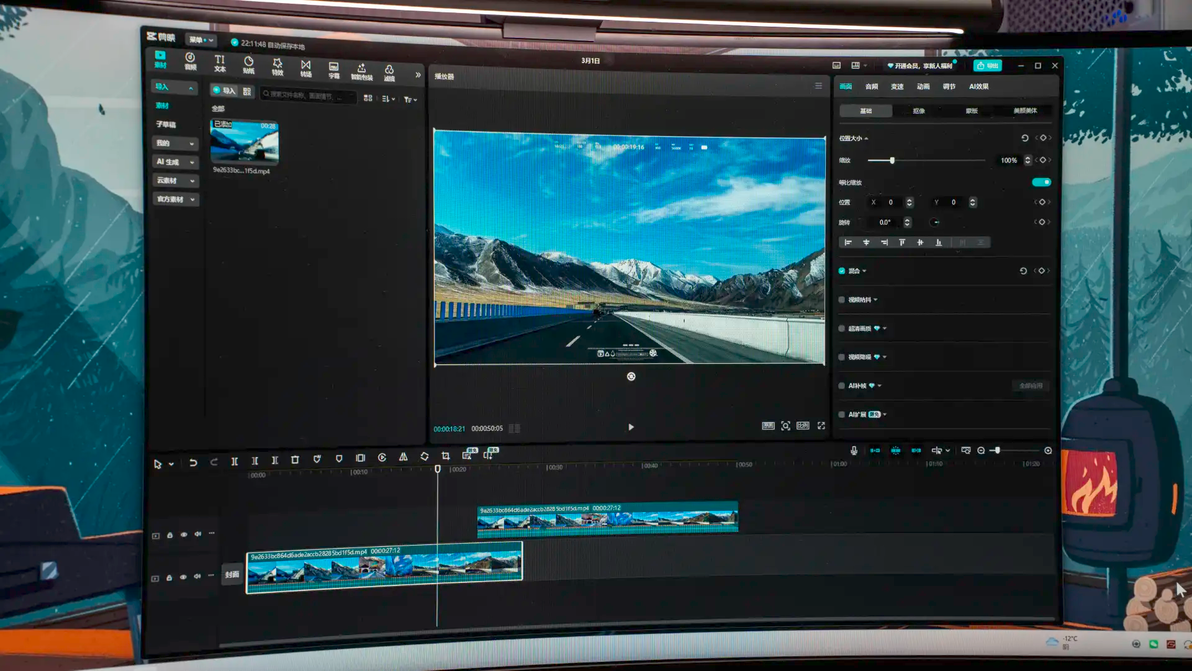
Task: Open the 转场 transitions tab
Action: point(306,68)
